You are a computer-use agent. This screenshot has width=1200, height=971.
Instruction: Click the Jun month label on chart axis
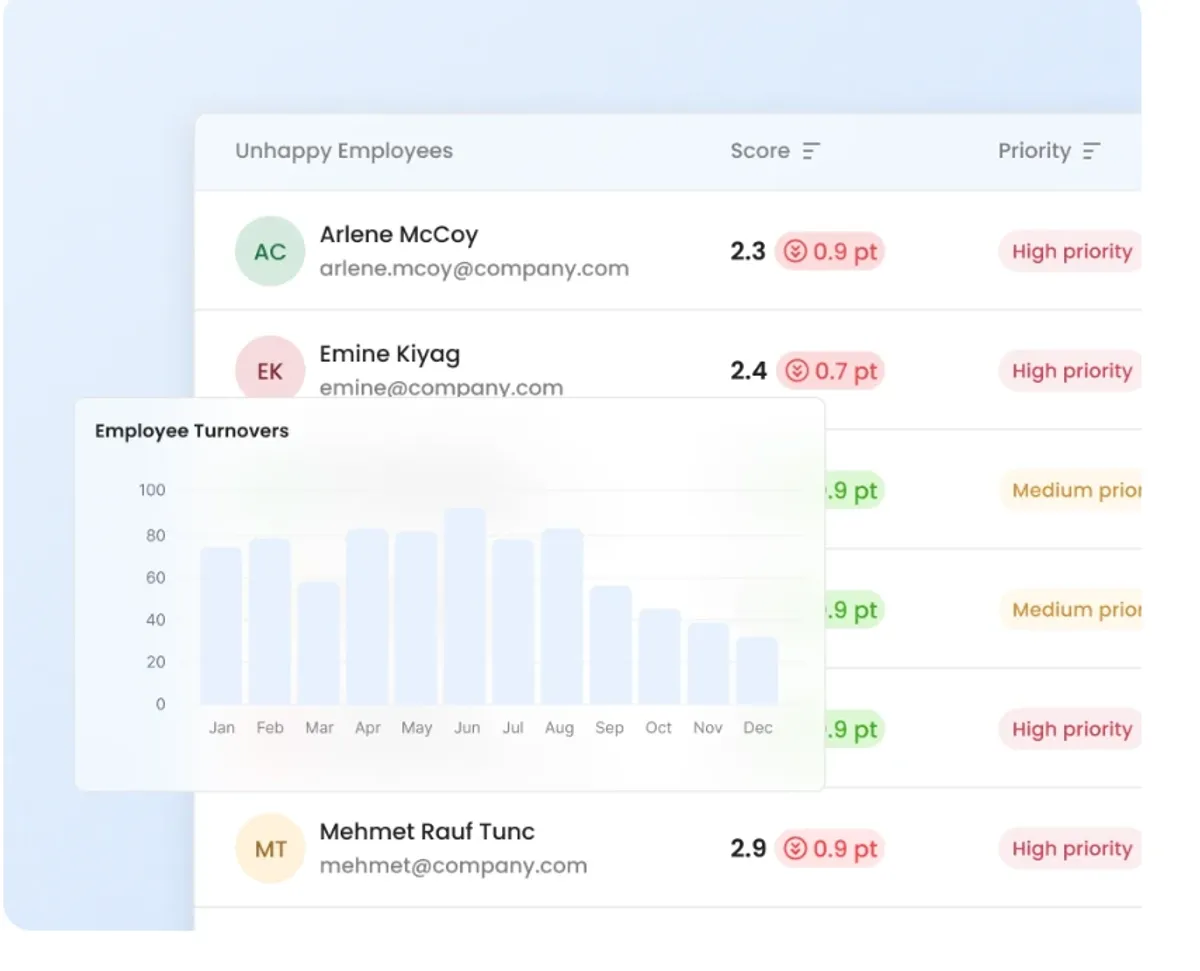(x=467, y=728)
